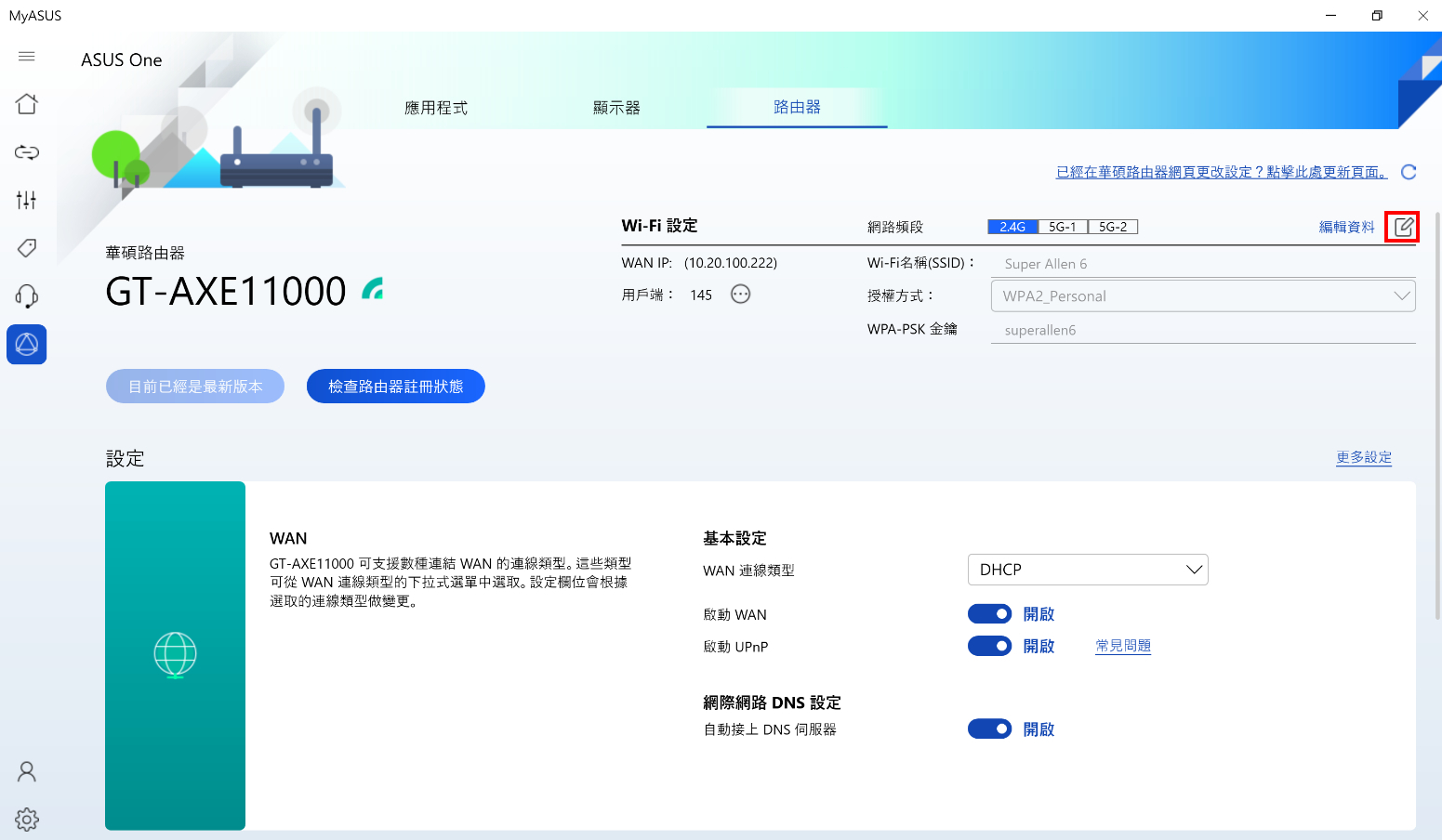Switch to the 應用程式 tab
Viewport: 1442px width, 840px height.
click(x=436, y=108)
